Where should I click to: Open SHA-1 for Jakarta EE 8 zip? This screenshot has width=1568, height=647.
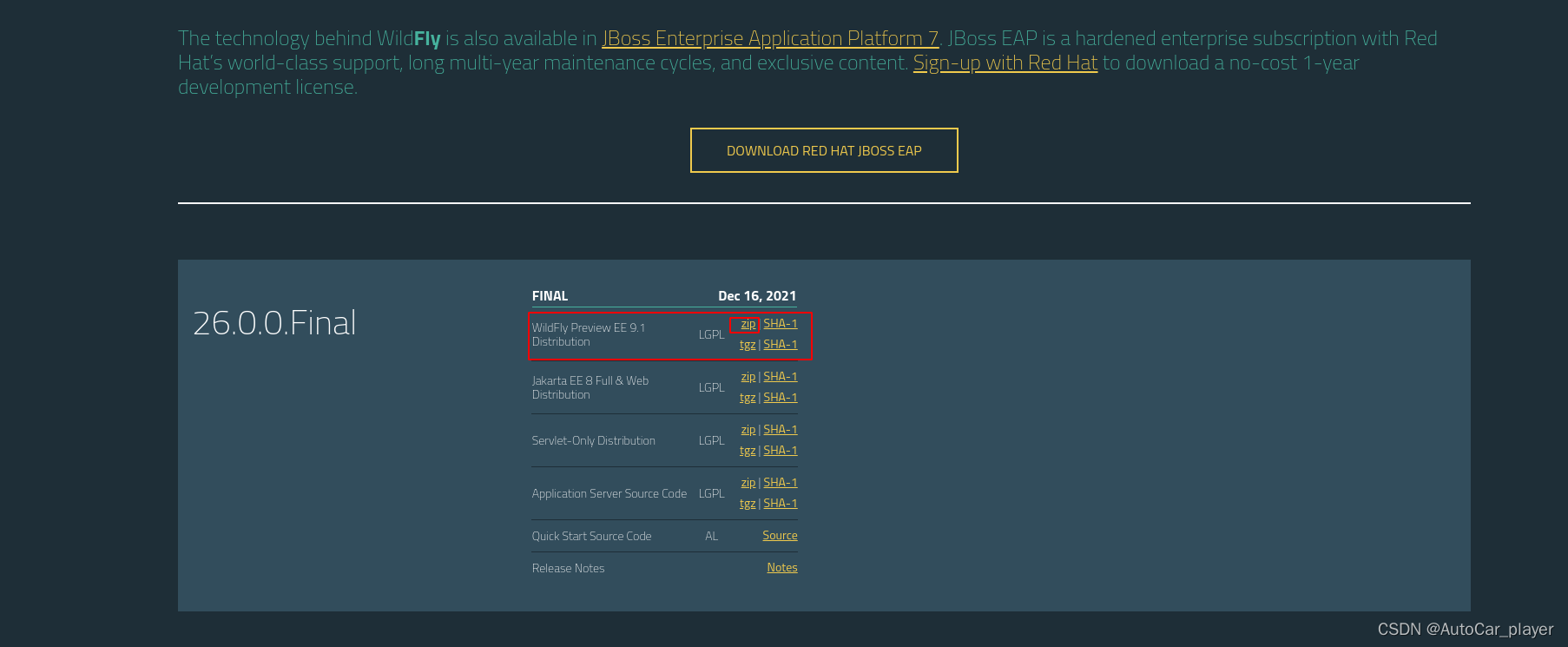pyautogui.click(x=781, y=377)
